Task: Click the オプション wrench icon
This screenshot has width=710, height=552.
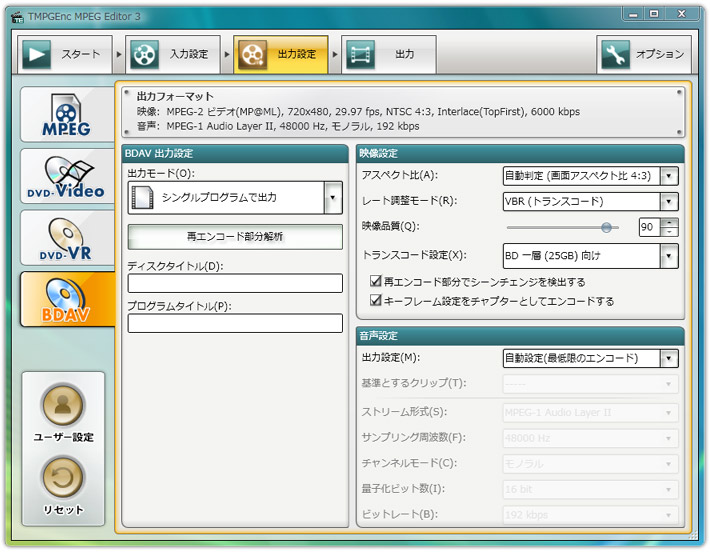Action: point(615,54)
